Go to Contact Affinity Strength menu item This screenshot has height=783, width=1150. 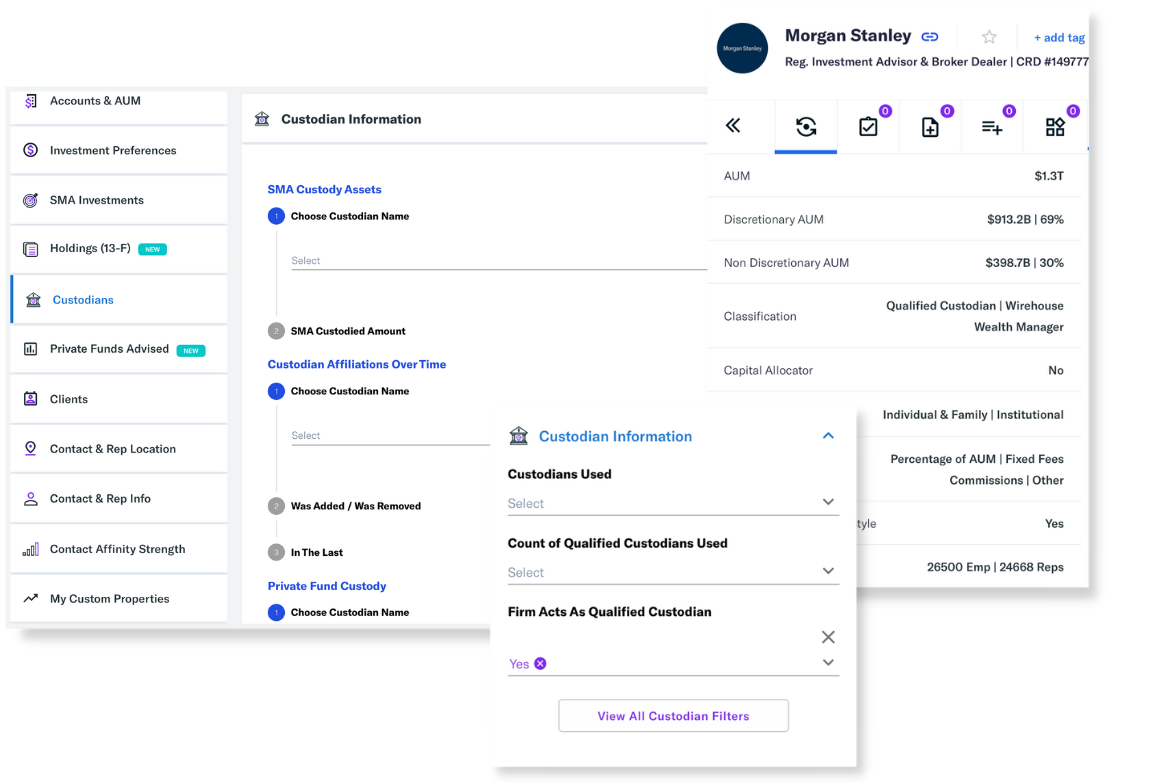coord(119,549)
